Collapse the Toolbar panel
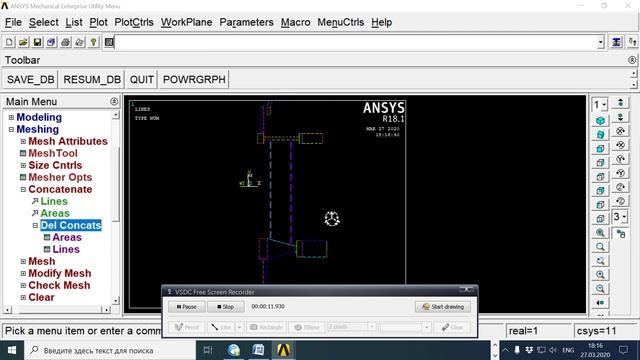640x360 pixels. tap(632, 60)
